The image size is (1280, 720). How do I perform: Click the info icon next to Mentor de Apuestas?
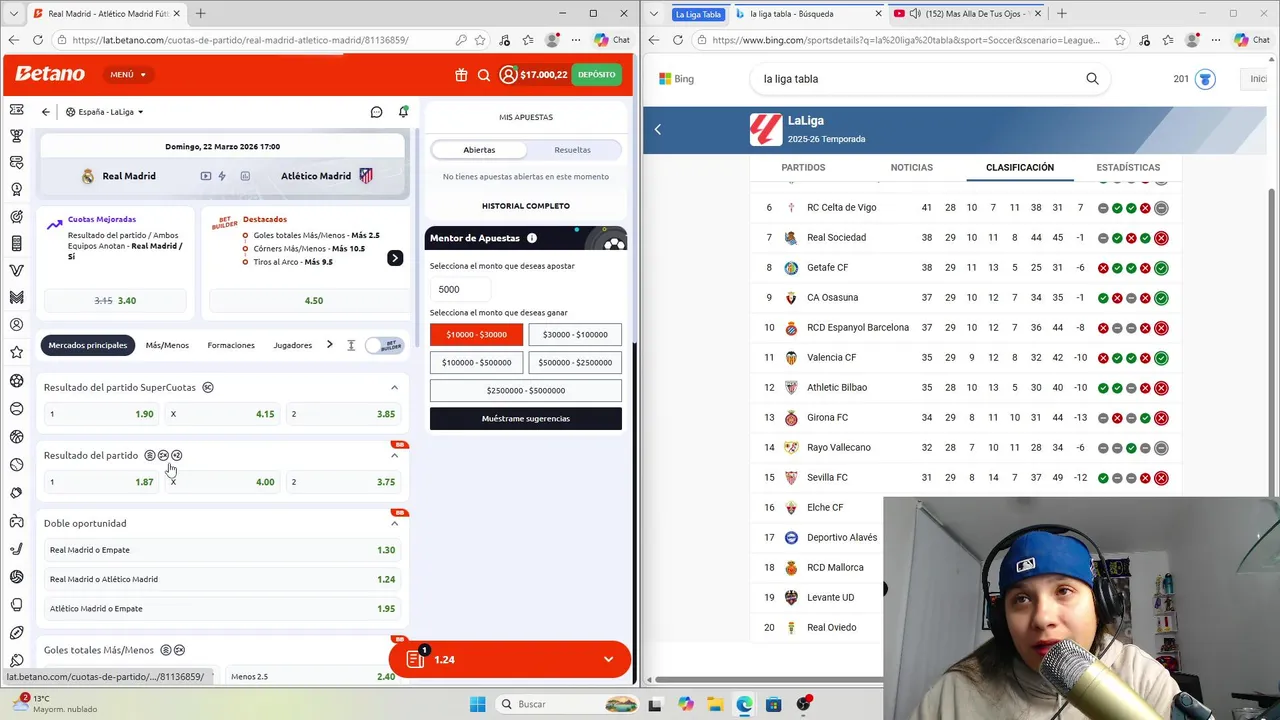click(x=532, y=238)
